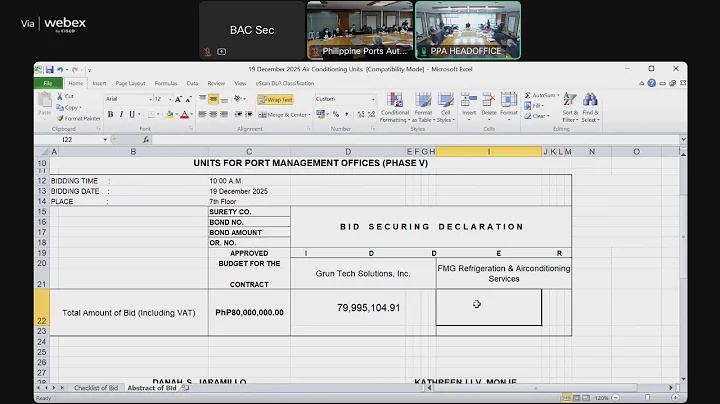The width and height of the screenshot is (720, 404).
Task: Click Insert Function fx icon
Action: tap(146, 140)
